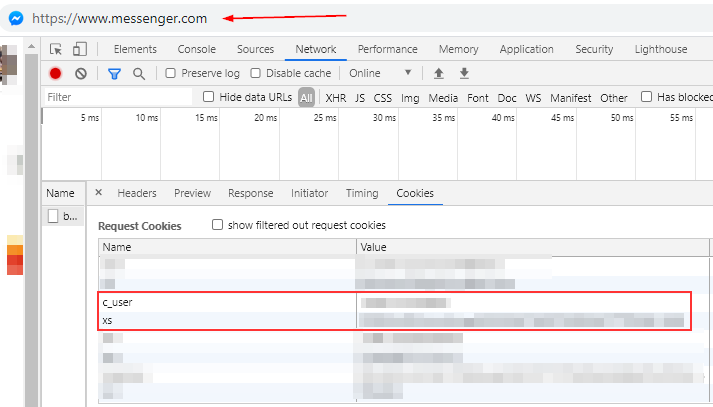713x407 pixels.
Task: Switch to the Console panel
Action: coord(196,49)
